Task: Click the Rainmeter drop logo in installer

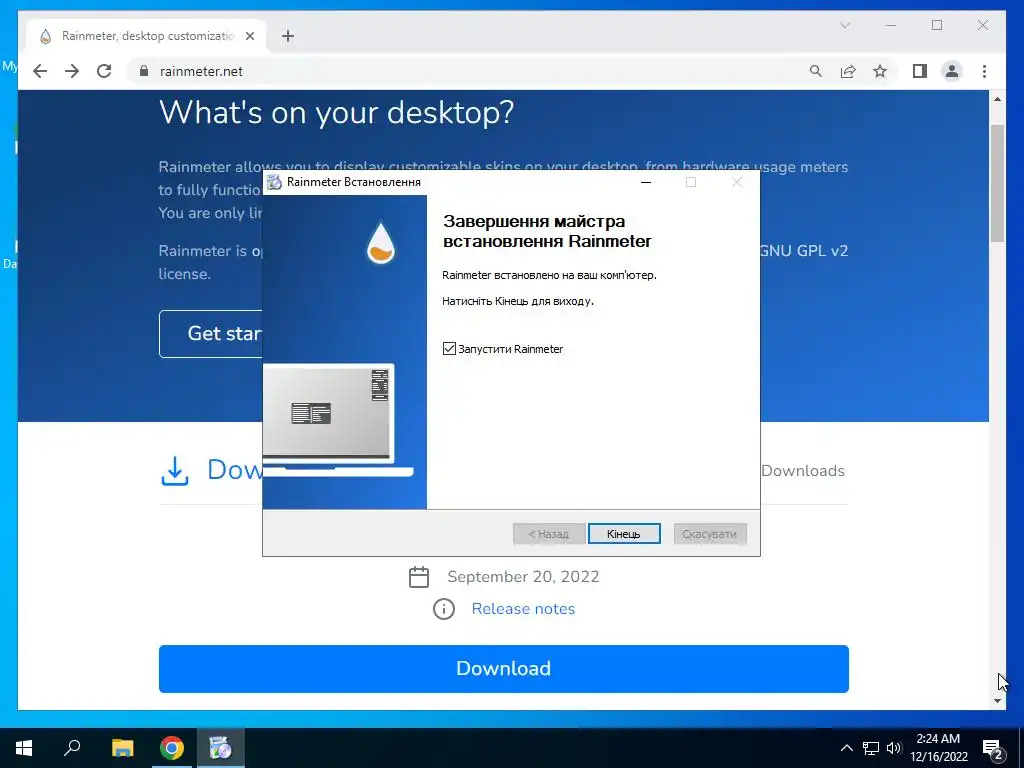Action: point(380,244)
